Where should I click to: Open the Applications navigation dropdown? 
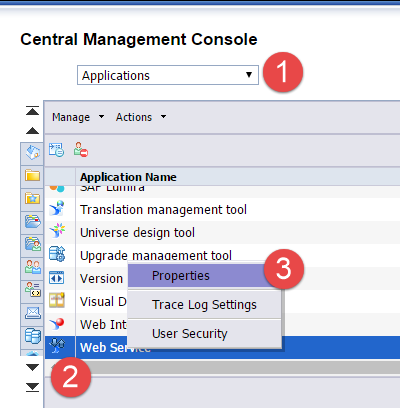point(168,75)
